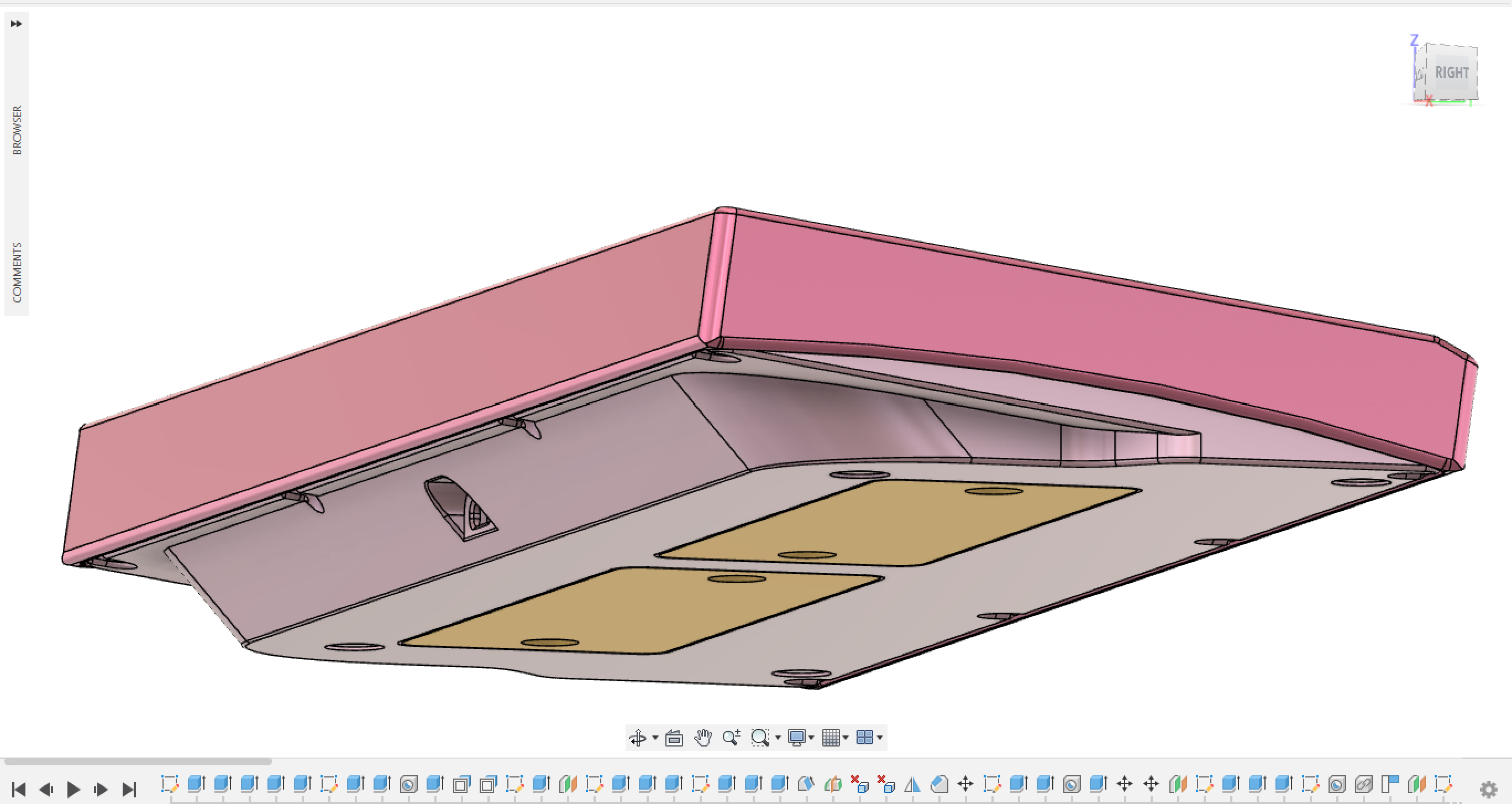Open the COMMENTS side panel tab
Viewport: 1512px width, 804px height.
tap(17, 273)
